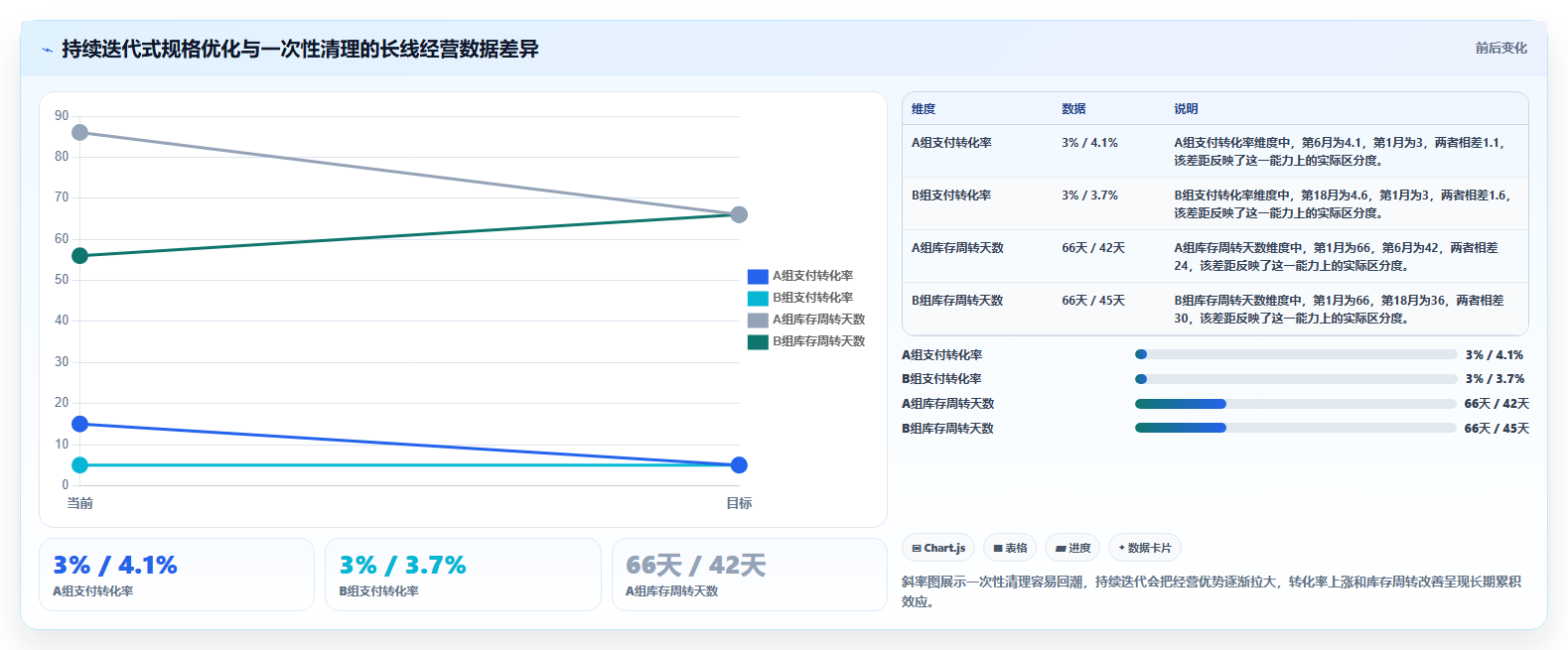This screenshot has width=1568, height=650.
Task: Click table value 3% / 3.7%
Action: click(x=1089, y=195)
